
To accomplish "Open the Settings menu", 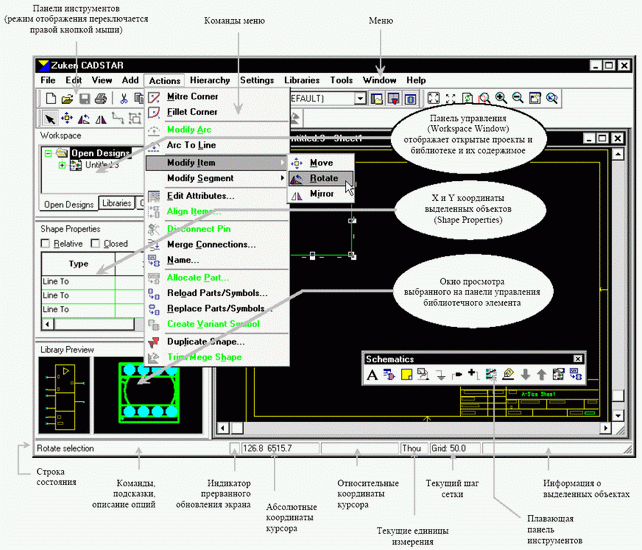I will pyautogui.click(x=257, y=80).
